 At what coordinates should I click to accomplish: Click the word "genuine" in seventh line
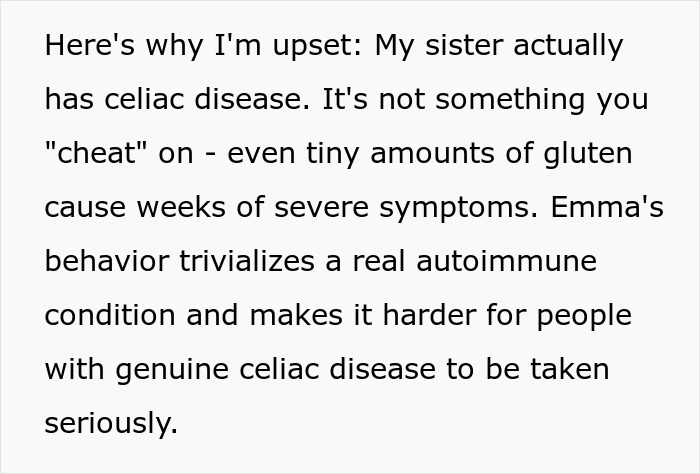[172, 371]
